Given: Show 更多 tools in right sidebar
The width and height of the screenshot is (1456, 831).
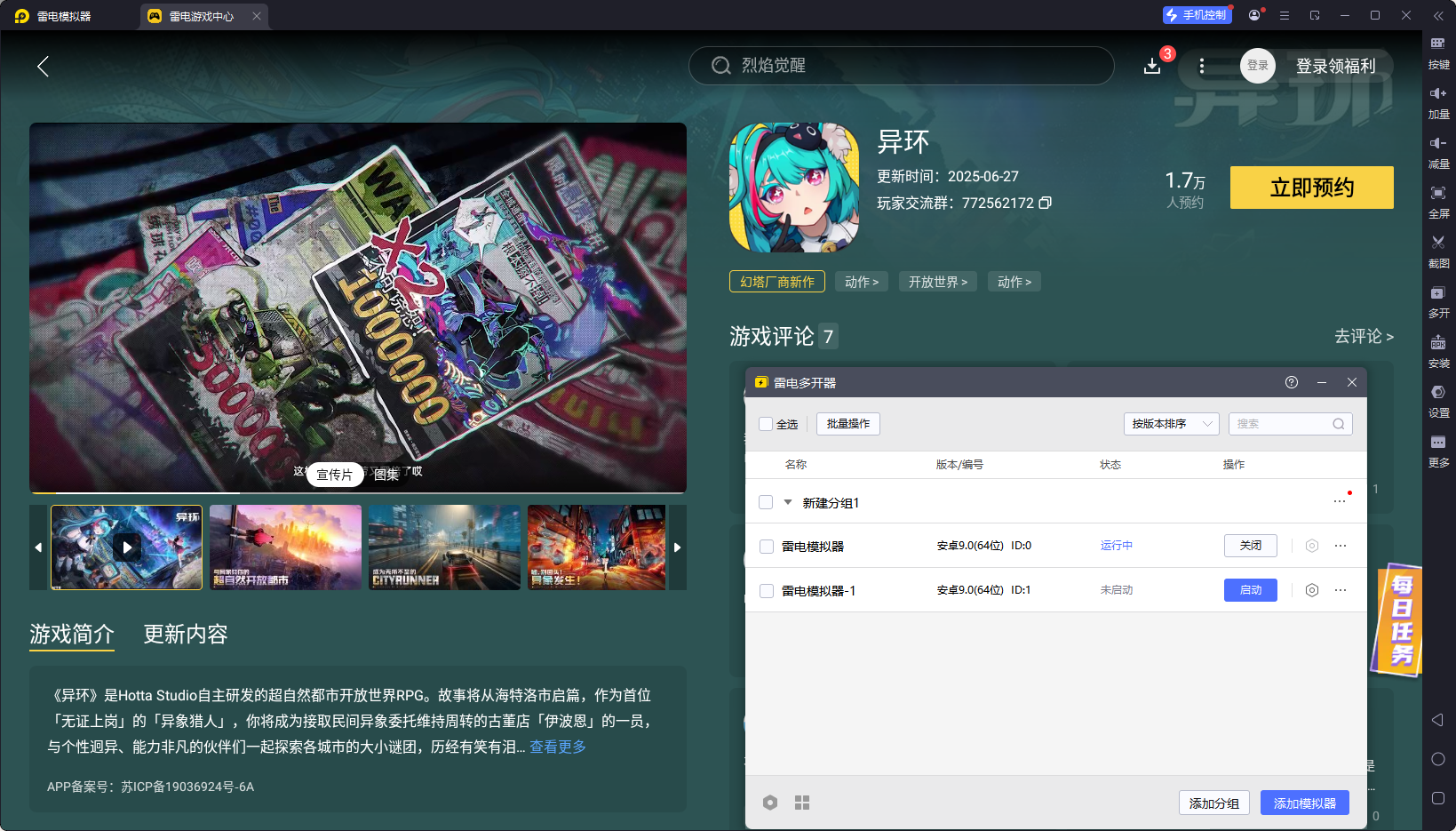Looking at the screenshot, I should point(1438,451).
